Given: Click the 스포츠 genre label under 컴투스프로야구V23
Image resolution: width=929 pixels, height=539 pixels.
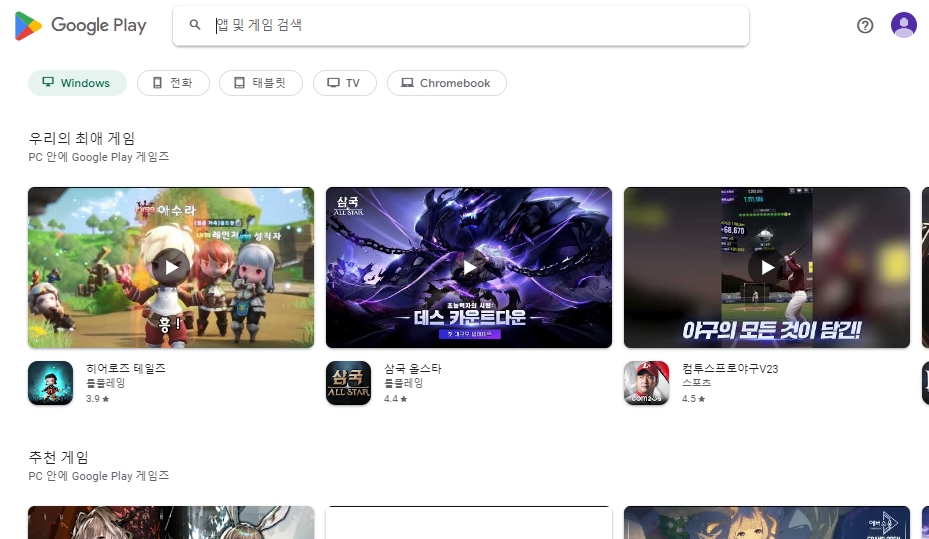Looking at the screenshot, I should point(697,383).
